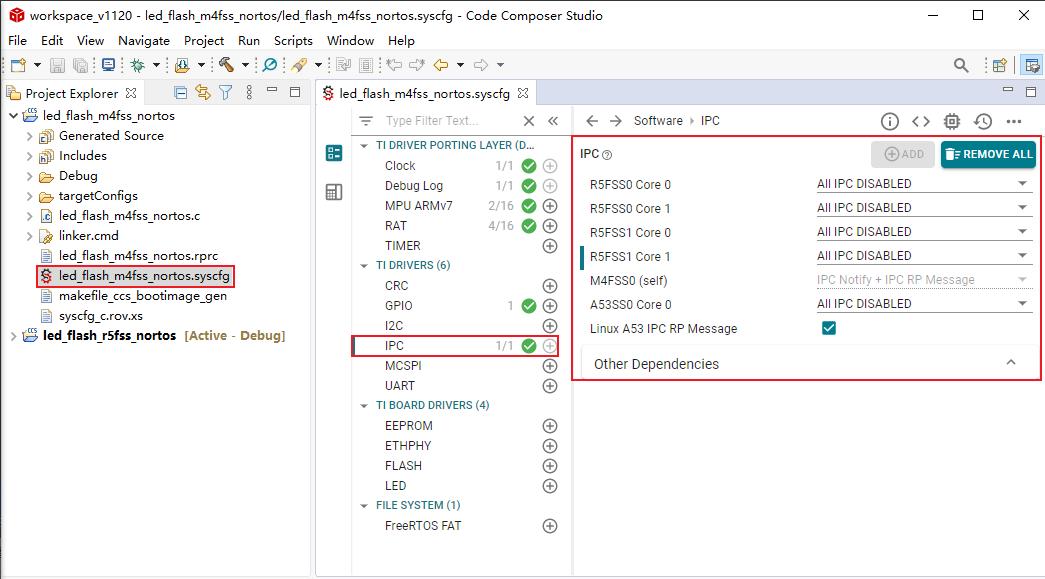Toggle the Linux A53 IPC RP Message checkbox
This screenshot has height=579, width=1045.
pyautogui.click(x=829, y=328)
